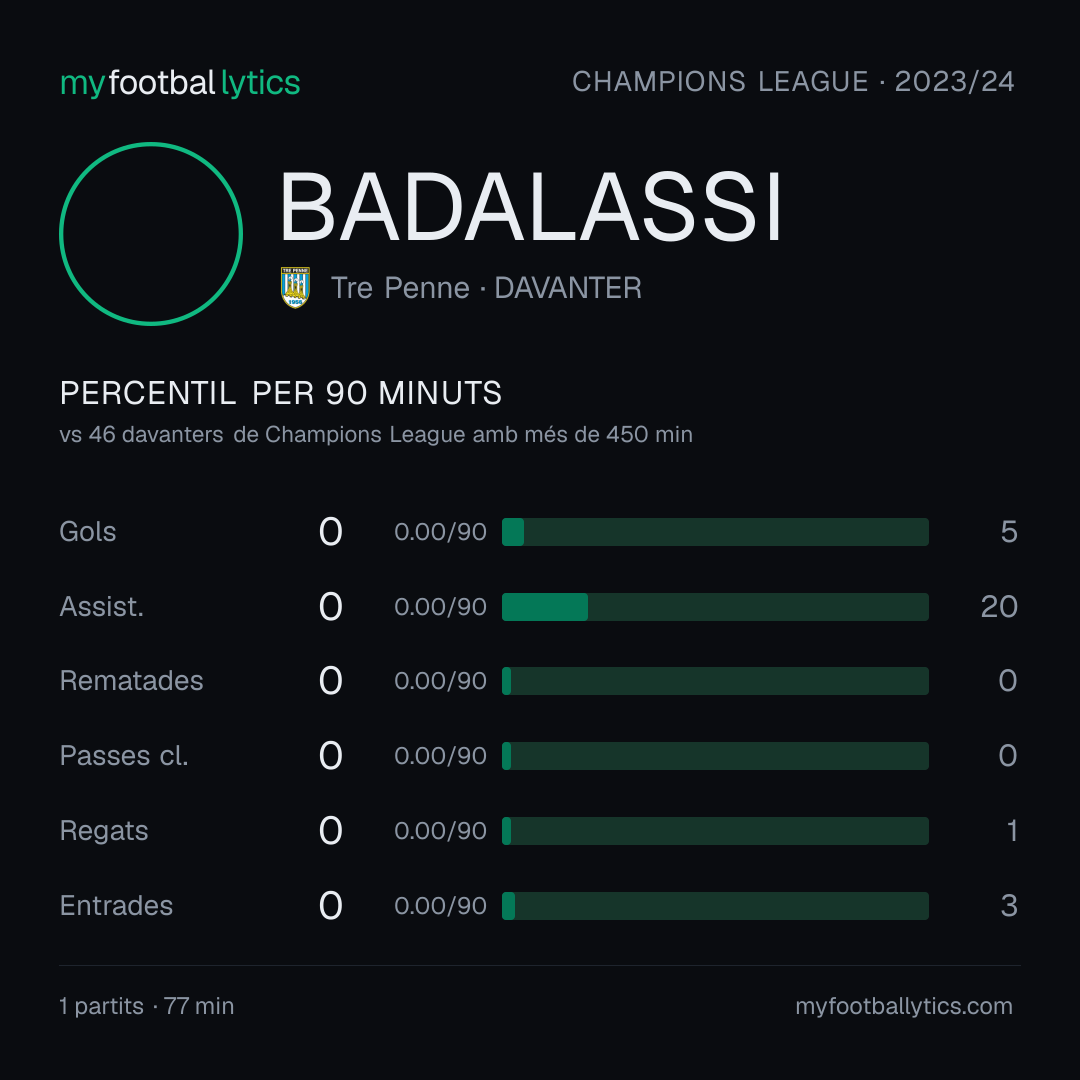Screen dimensions: 1080x1080
Task: Select the Assist. percentile value 20
Action: [999, 607]
